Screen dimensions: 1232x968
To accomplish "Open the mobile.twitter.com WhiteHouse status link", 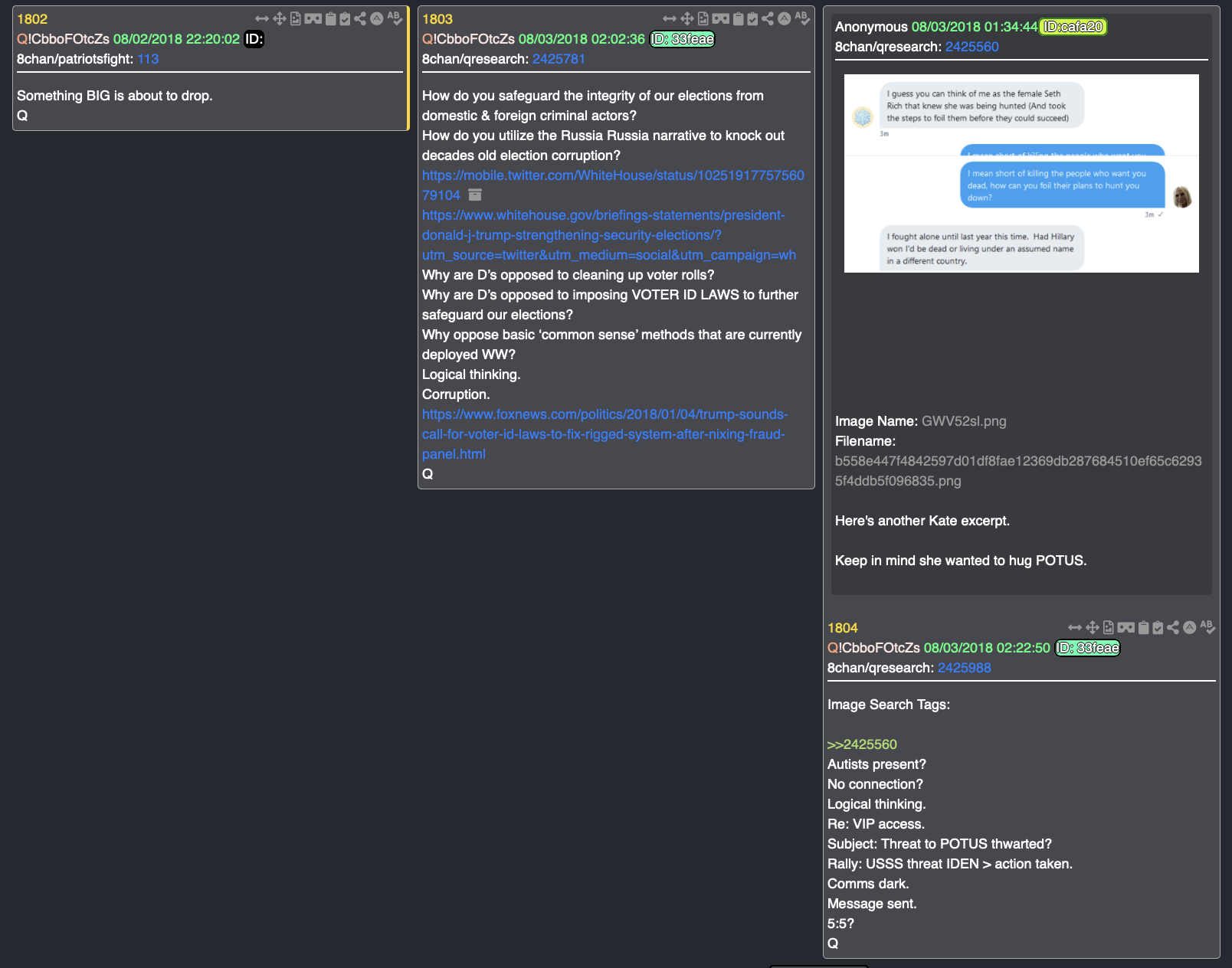I will pyautogui.click(x=613, y=185).
